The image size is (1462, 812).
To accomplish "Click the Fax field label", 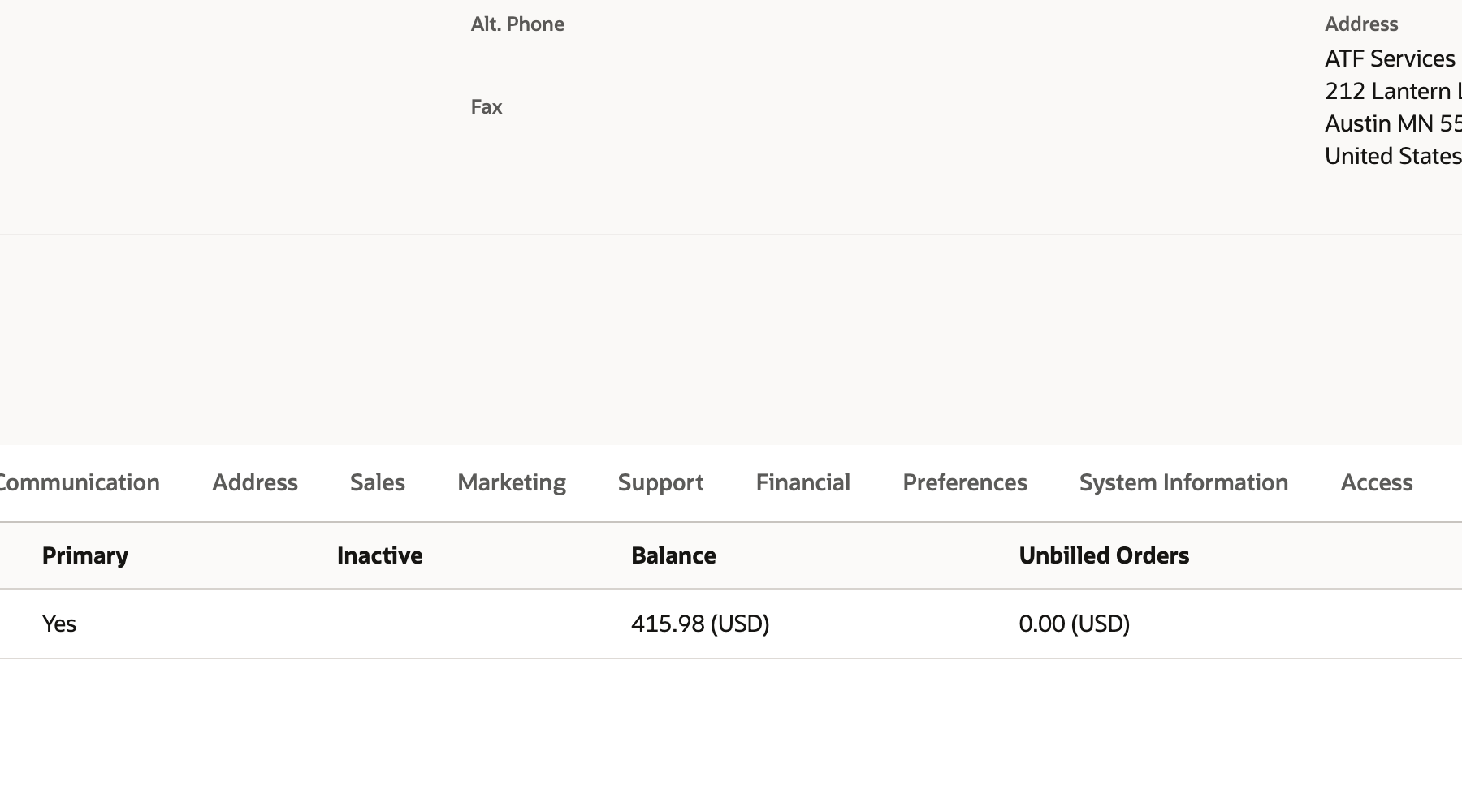I will tap(487, 107).
